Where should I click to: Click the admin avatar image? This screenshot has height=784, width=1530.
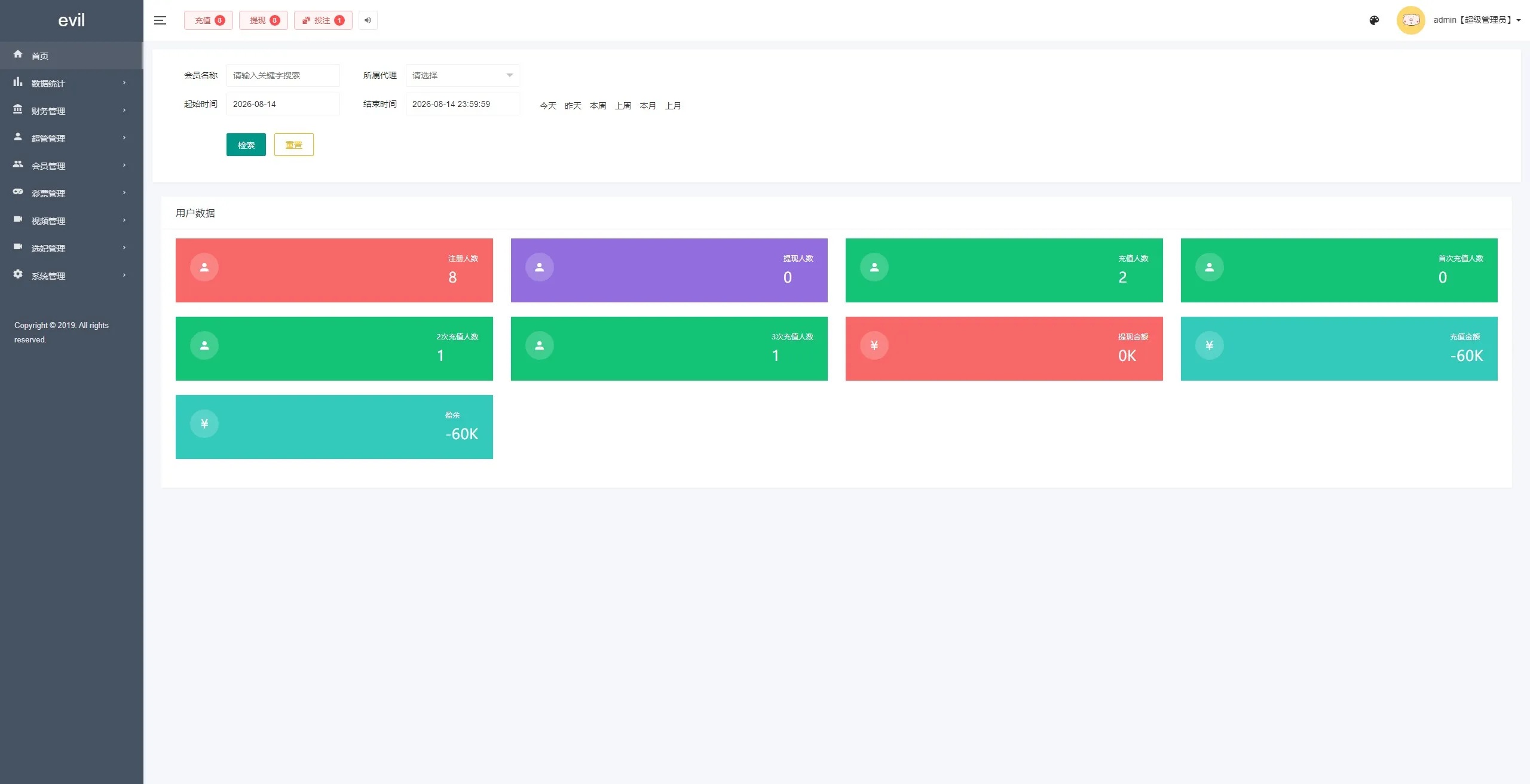1410,20
